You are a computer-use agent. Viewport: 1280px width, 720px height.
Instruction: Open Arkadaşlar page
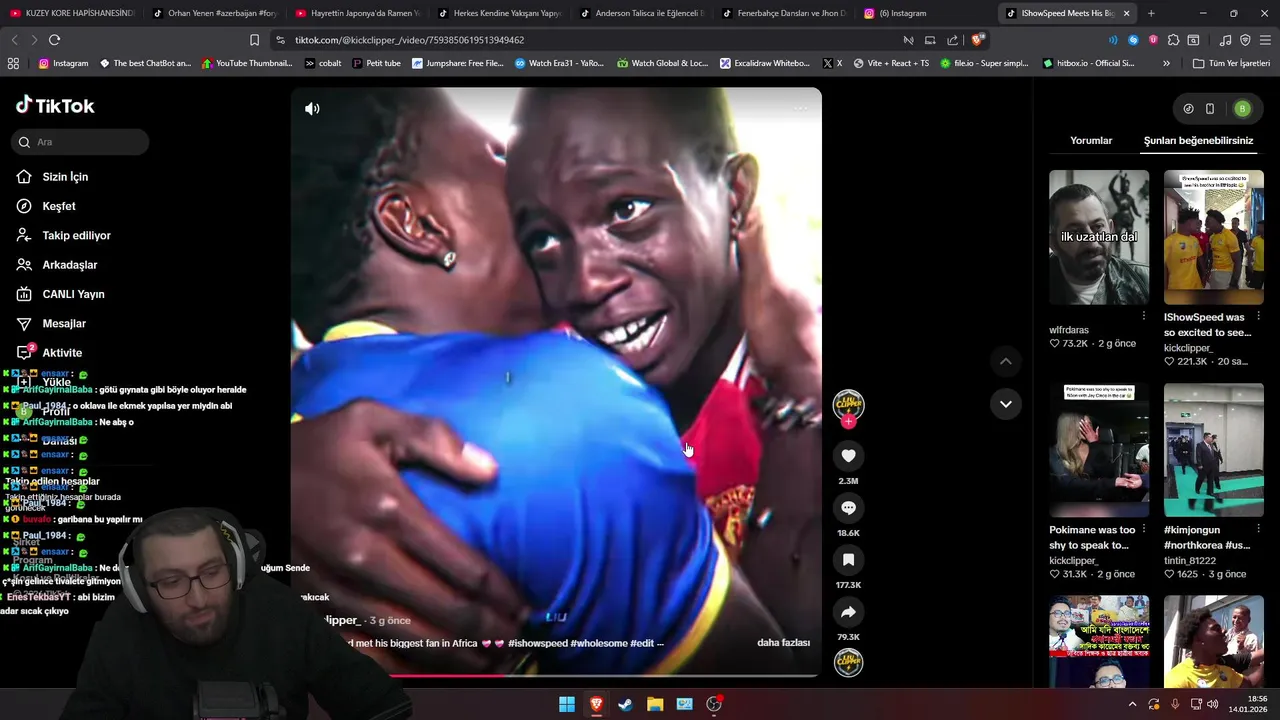coord(69,265)
